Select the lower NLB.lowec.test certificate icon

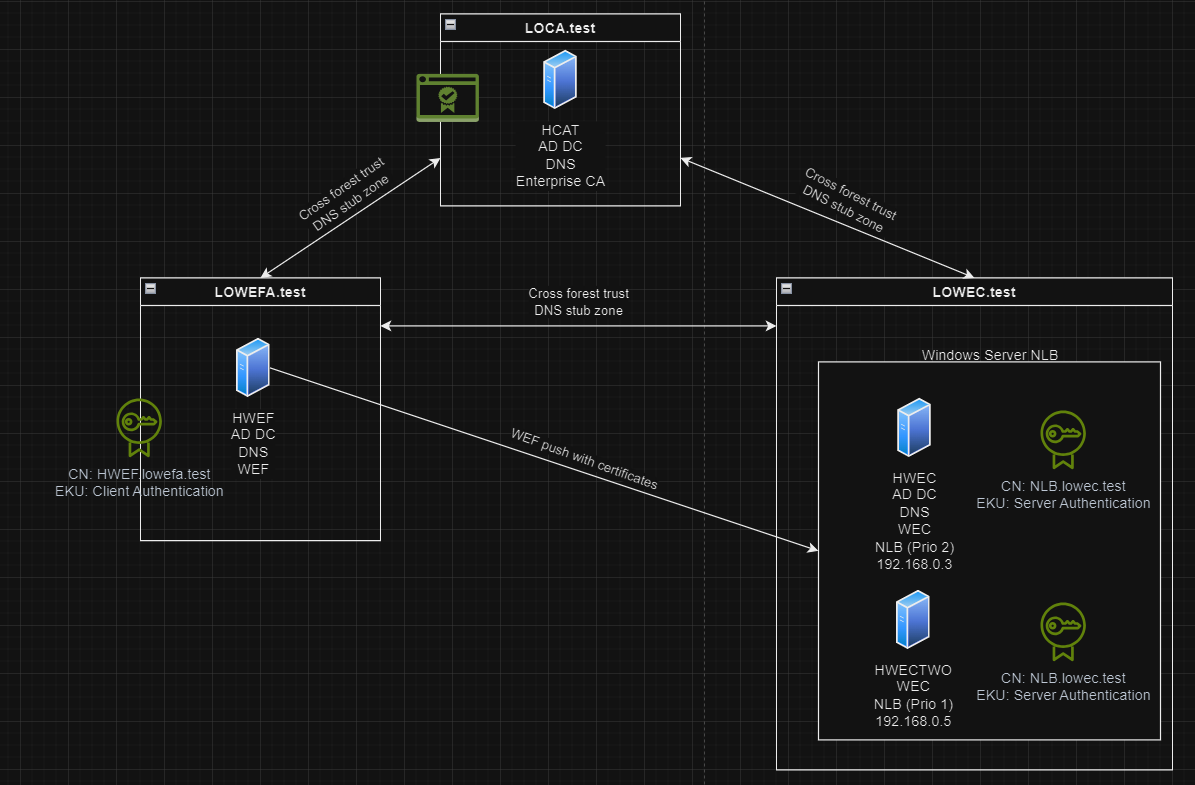(x=1062, y=631)
